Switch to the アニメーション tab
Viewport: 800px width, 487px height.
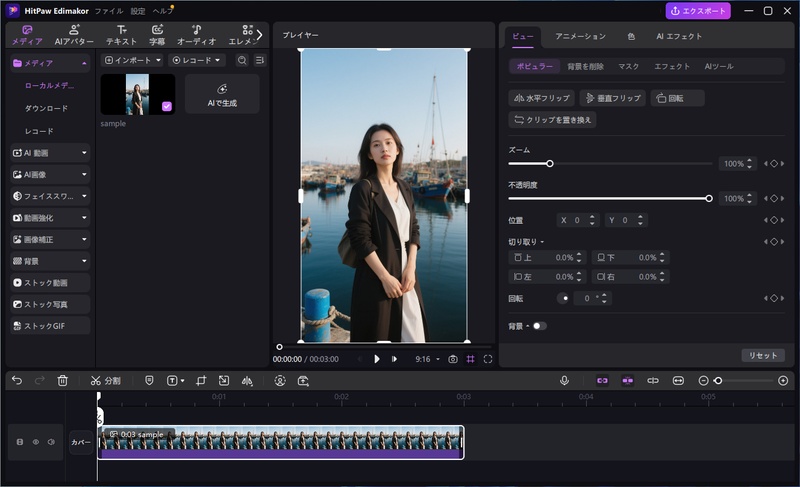click(x=580, y=36)
